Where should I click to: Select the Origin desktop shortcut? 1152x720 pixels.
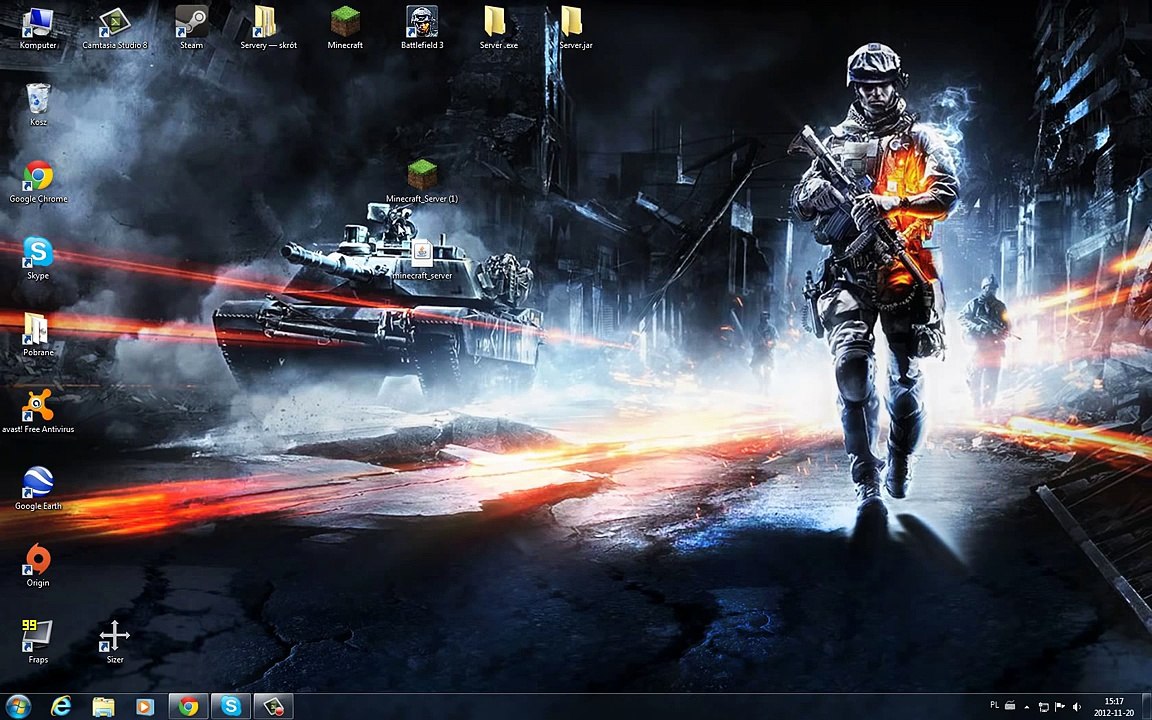(x=38, y=566)
